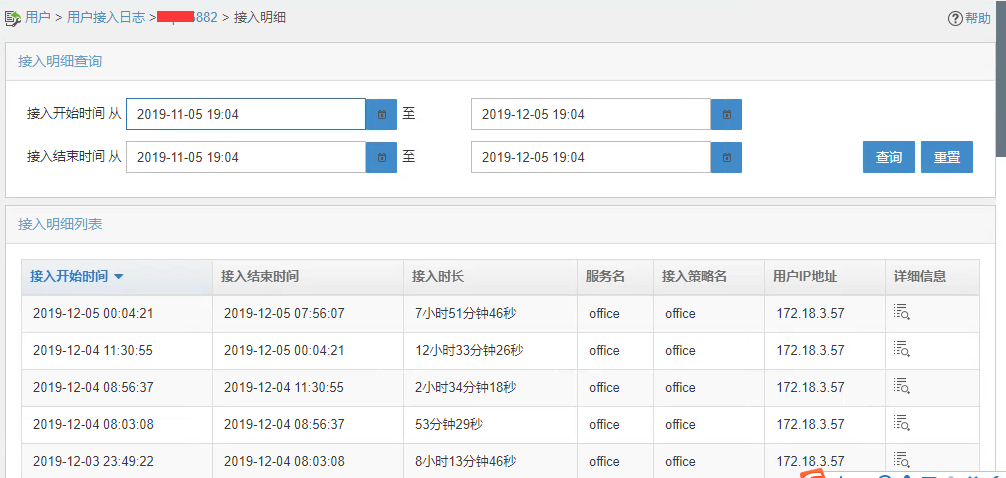Open calendar for access start time end date

coord(726,114)
